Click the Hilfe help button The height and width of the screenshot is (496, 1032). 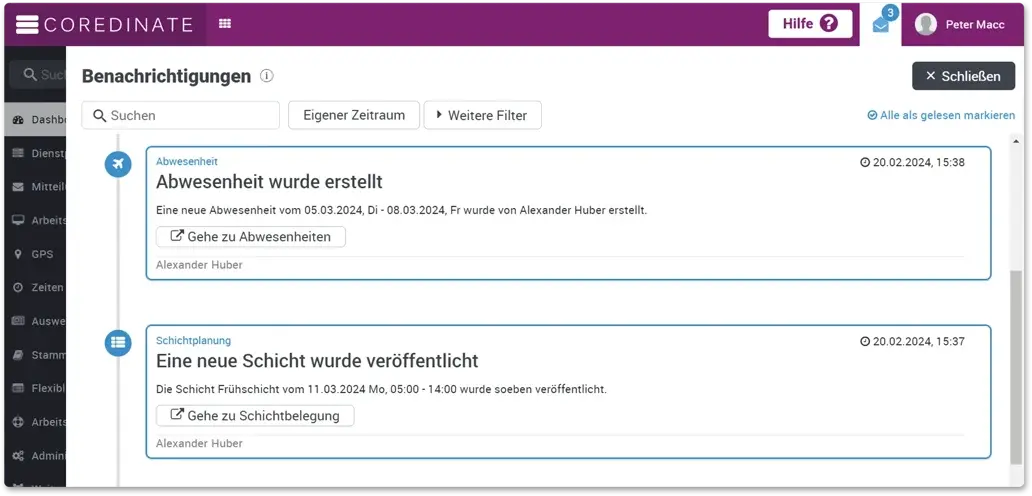click(x=810, y=24)
